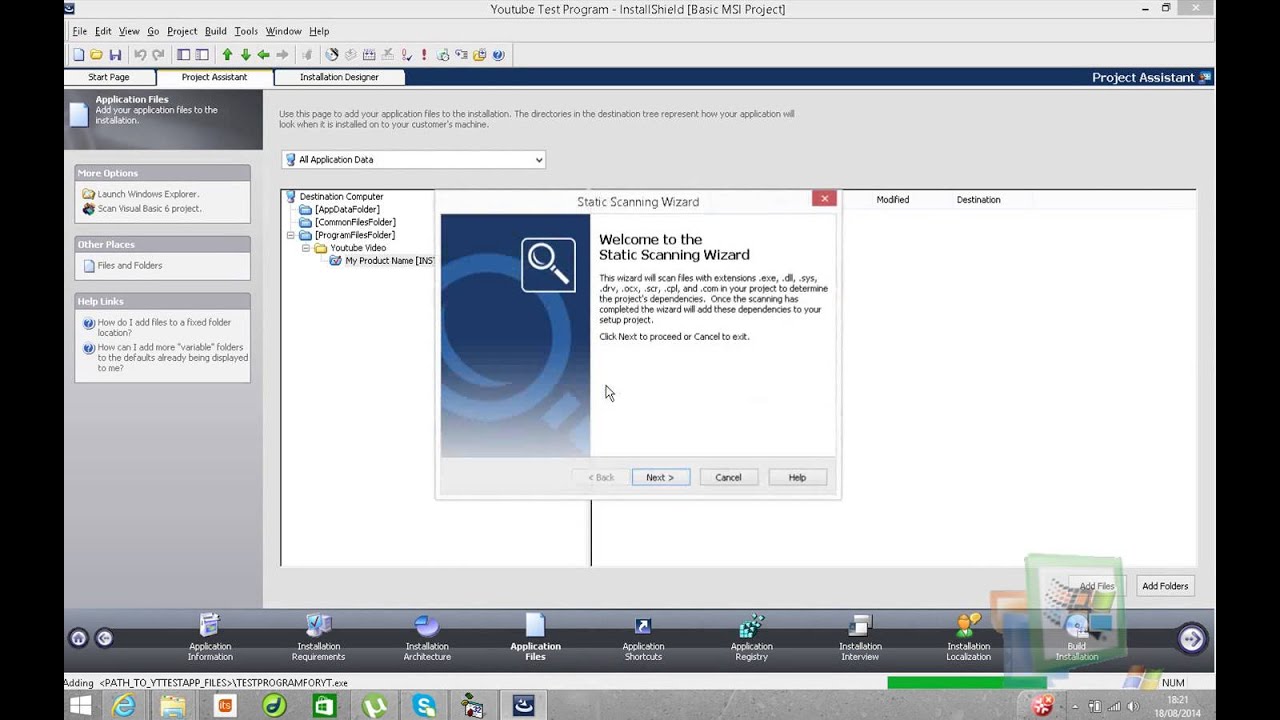This screenshot has height=720, width=1280.
Task: Open Internet Explorer from the taskbar
Action: click(x=124, y=705)
